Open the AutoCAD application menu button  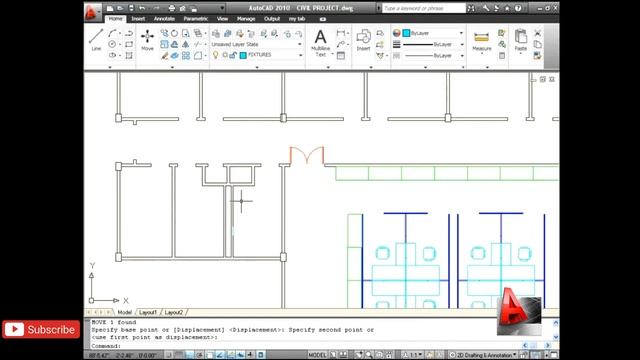[92, 12]
